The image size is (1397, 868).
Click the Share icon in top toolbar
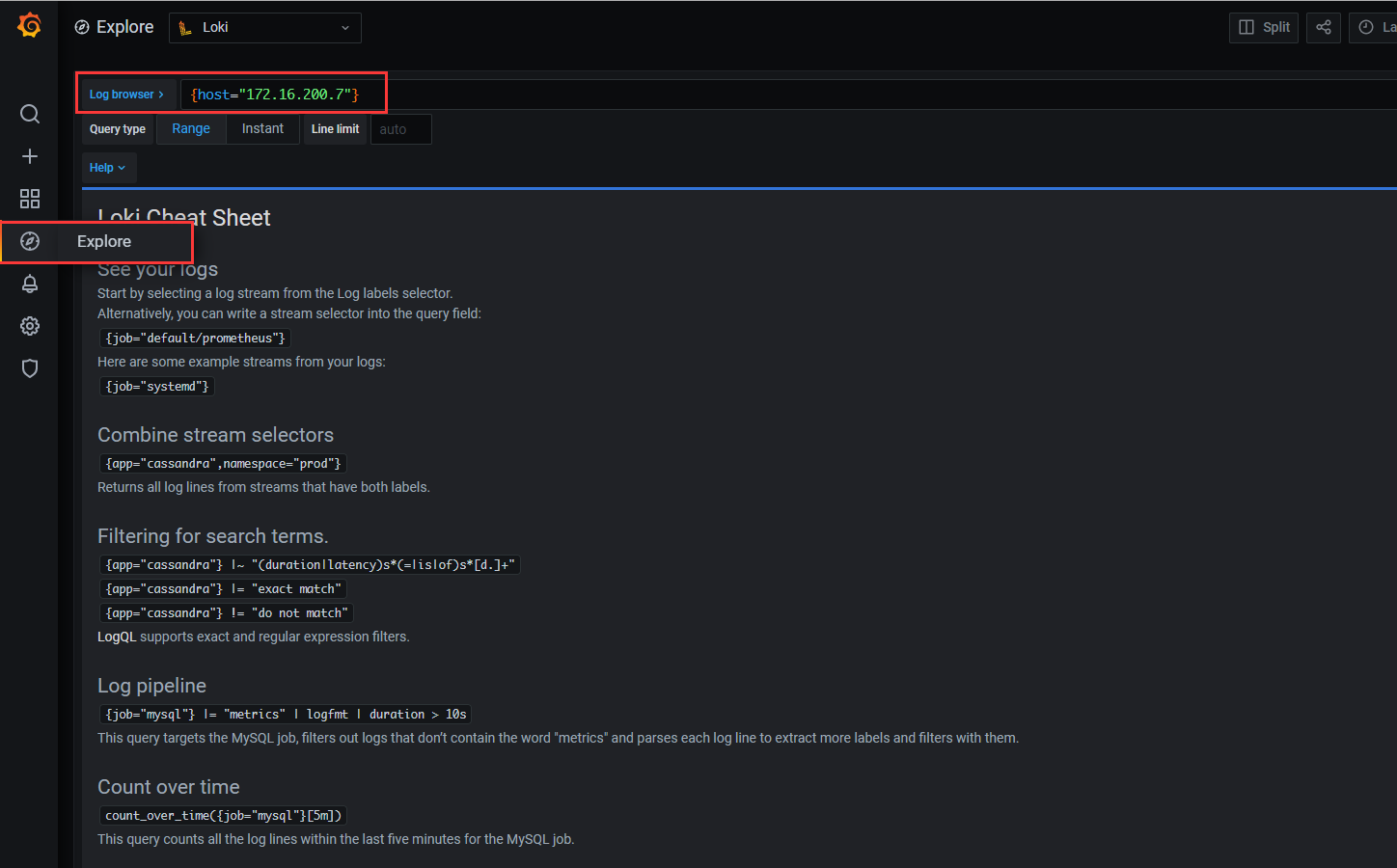tap(1324, 27)
